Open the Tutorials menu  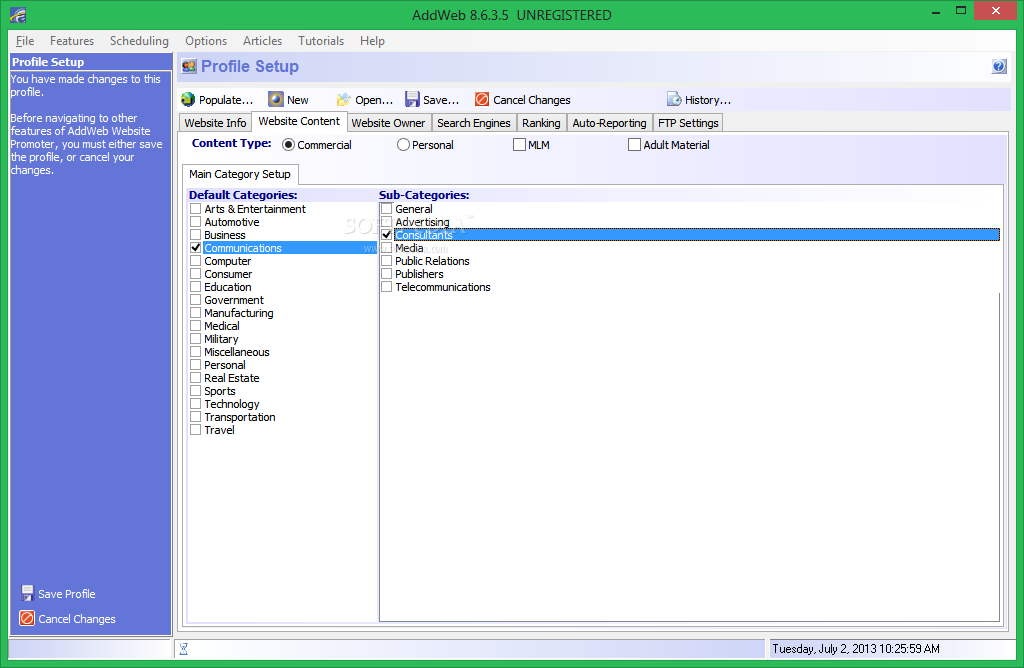[x=321, y=40]
